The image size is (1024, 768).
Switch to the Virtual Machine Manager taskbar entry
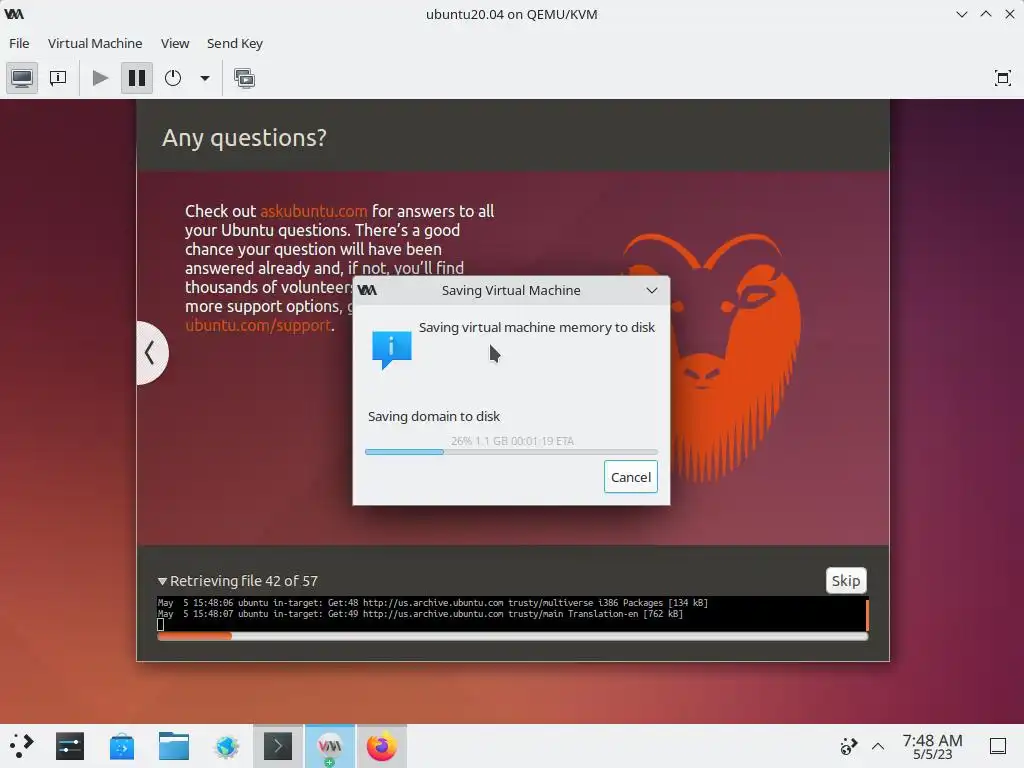(x=330, y=746)
